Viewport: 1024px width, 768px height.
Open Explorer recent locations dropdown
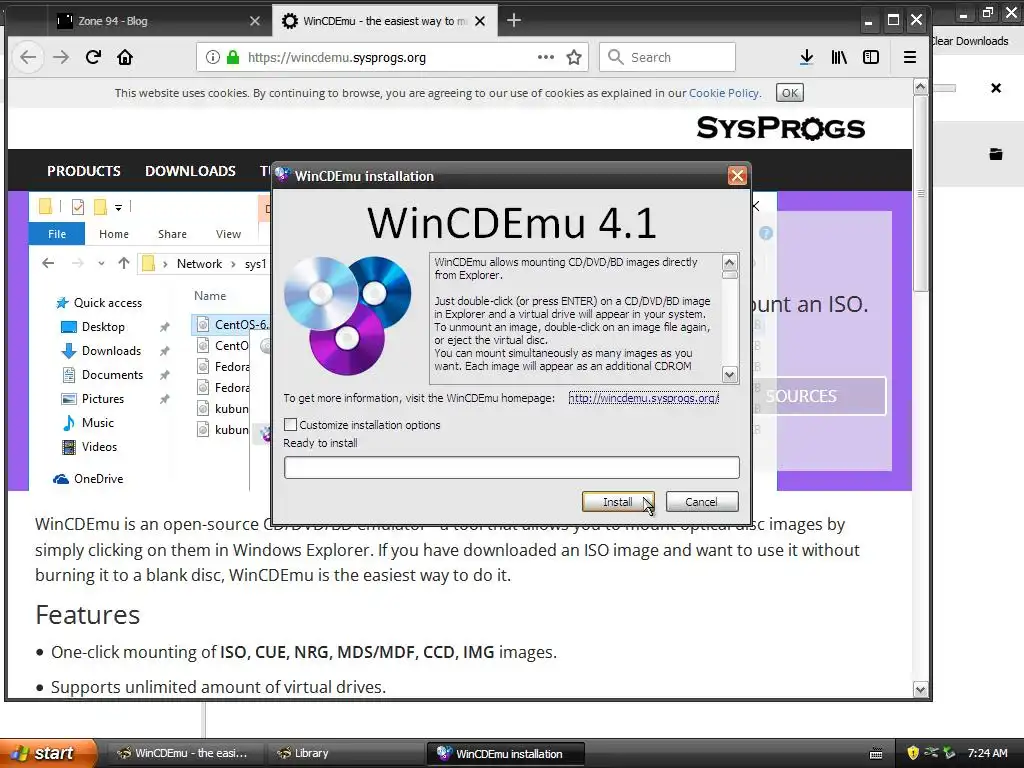tap(101, 263)
